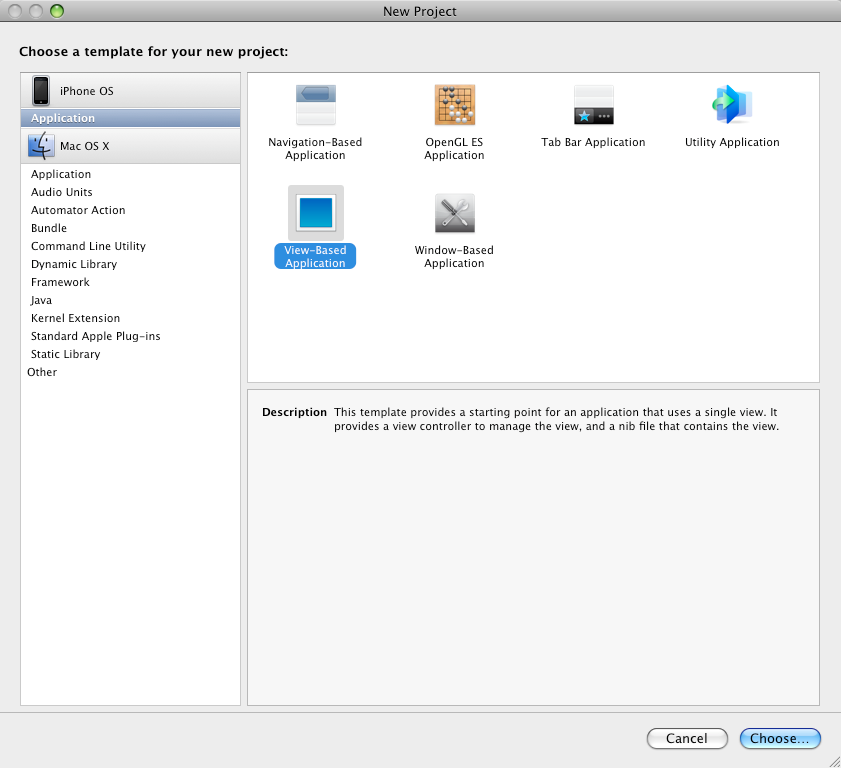Click the Mac OS X section header
841x768 pixels.
(x=130, y=146)
